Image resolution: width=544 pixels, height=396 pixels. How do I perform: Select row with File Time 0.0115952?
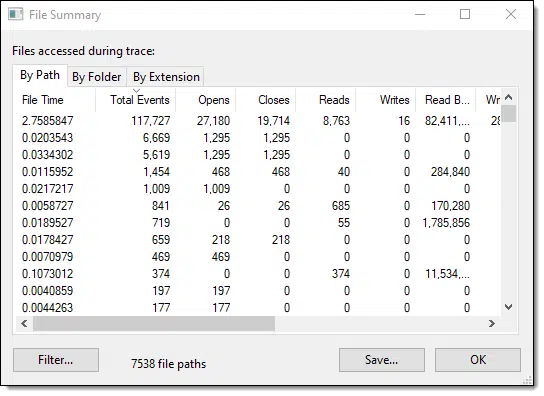point(257,172)
